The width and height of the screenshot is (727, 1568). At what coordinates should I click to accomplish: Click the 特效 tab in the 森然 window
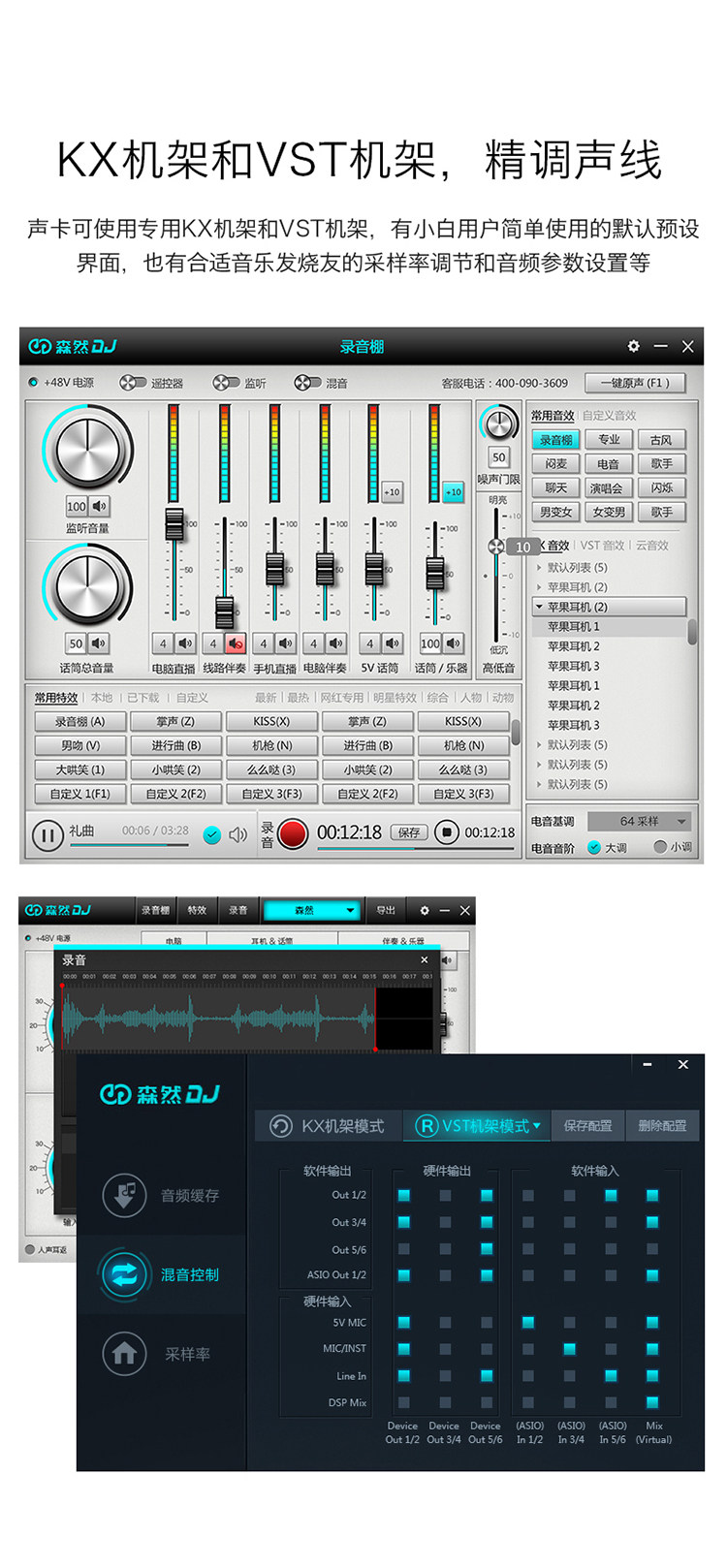coord(198,910)
